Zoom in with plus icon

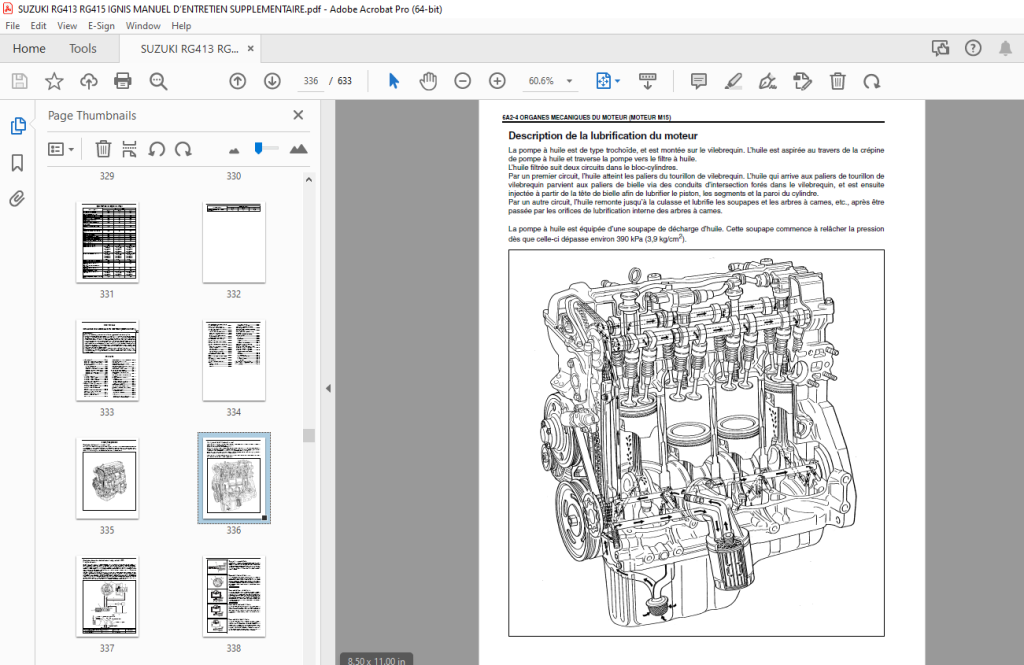[497, 81]
